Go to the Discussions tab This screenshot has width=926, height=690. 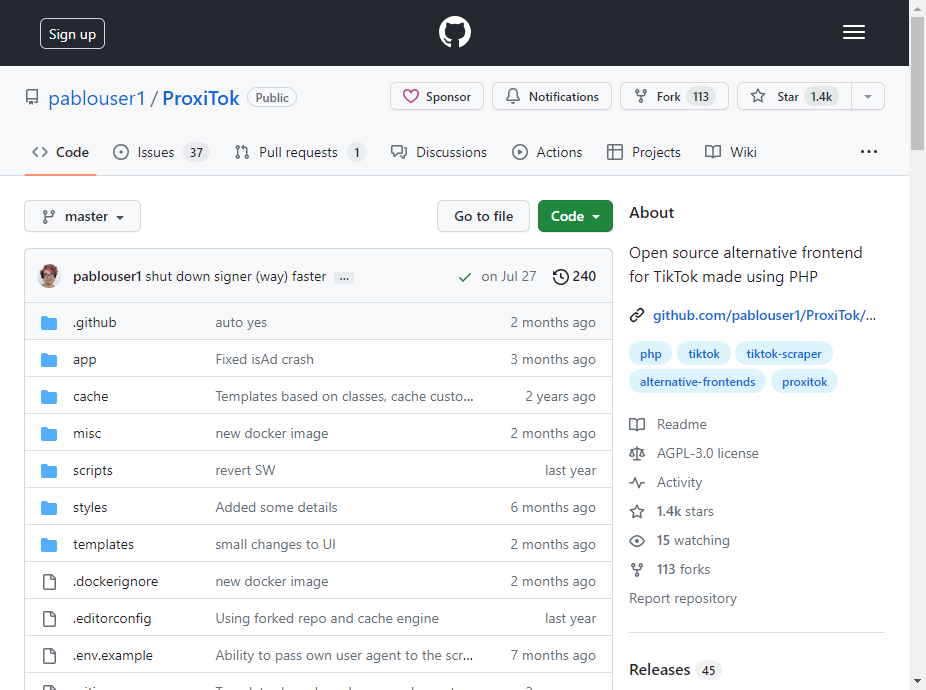(x=439, y=152)
